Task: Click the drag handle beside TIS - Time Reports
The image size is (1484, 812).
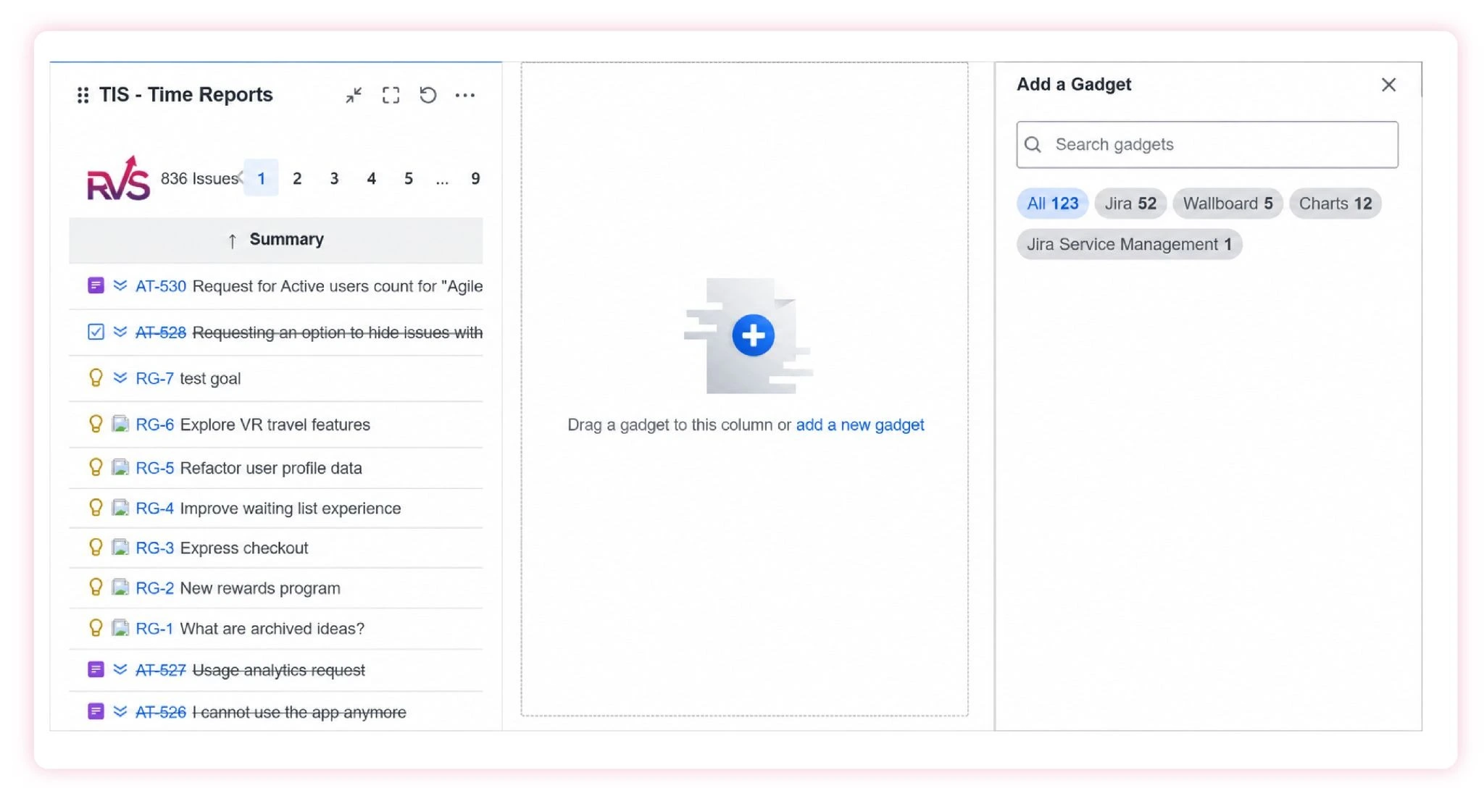Action: tap(83, 95)
